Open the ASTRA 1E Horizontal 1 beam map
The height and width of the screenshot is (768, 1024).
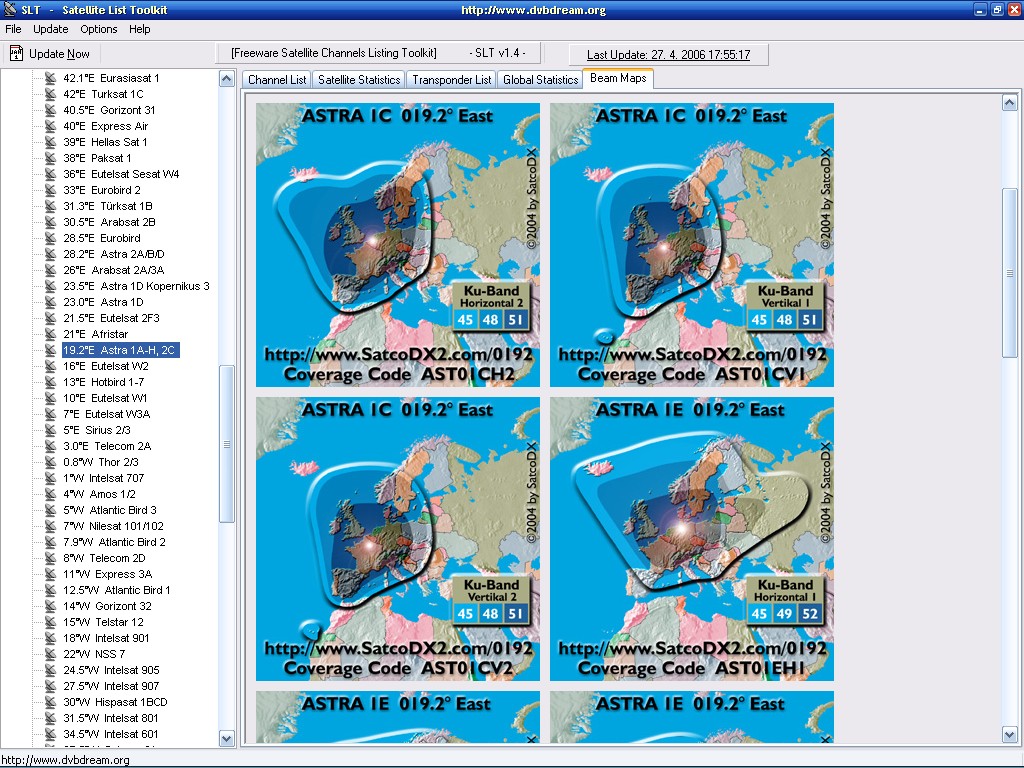click(x=692, y=539)
